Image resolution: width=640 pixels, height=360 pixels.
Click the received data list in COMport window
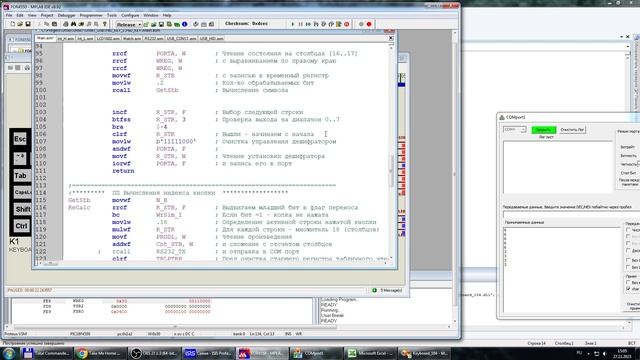tap(562, 270)
